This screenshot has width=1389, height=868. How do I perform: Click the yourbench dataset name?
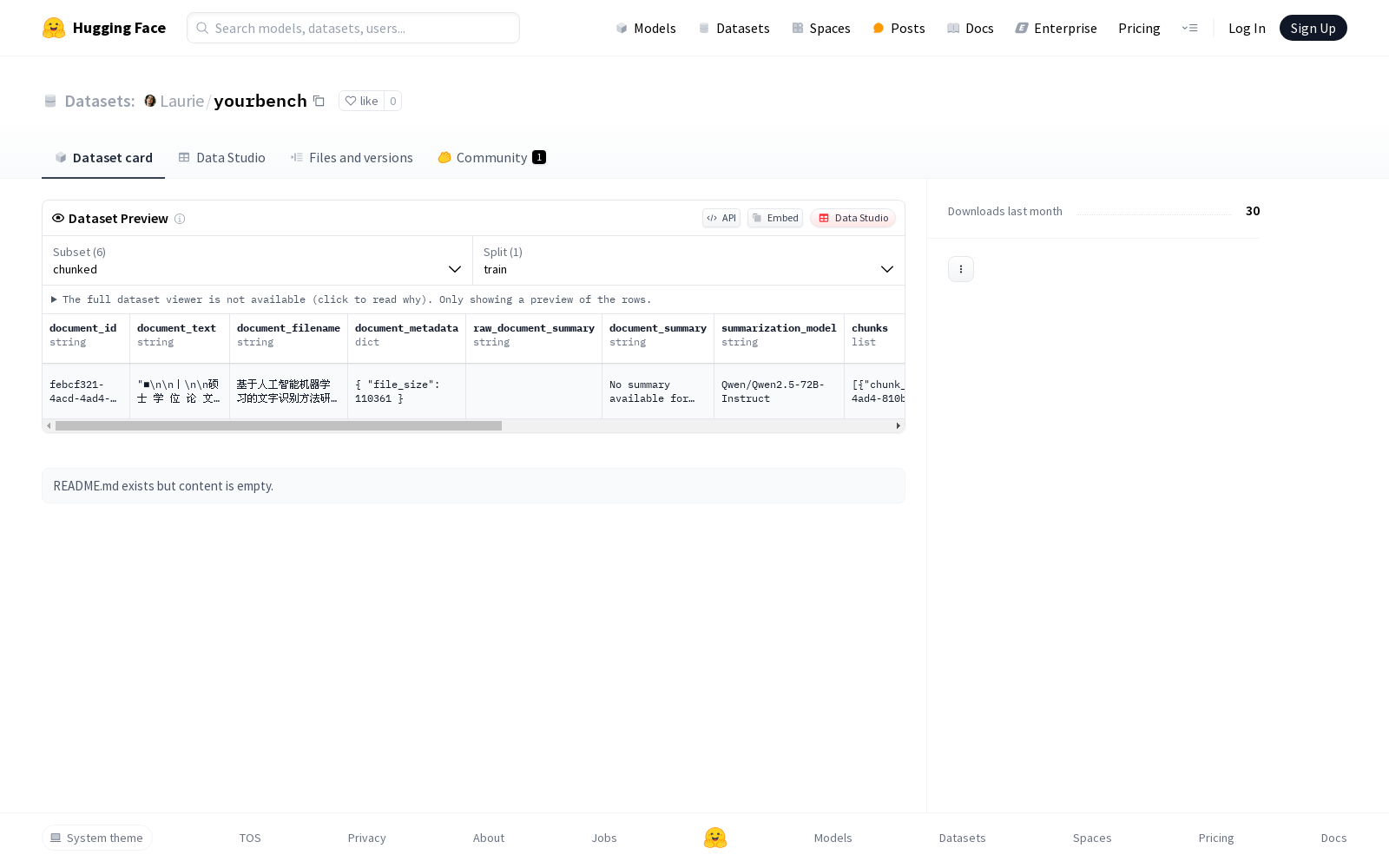point(260,101)
